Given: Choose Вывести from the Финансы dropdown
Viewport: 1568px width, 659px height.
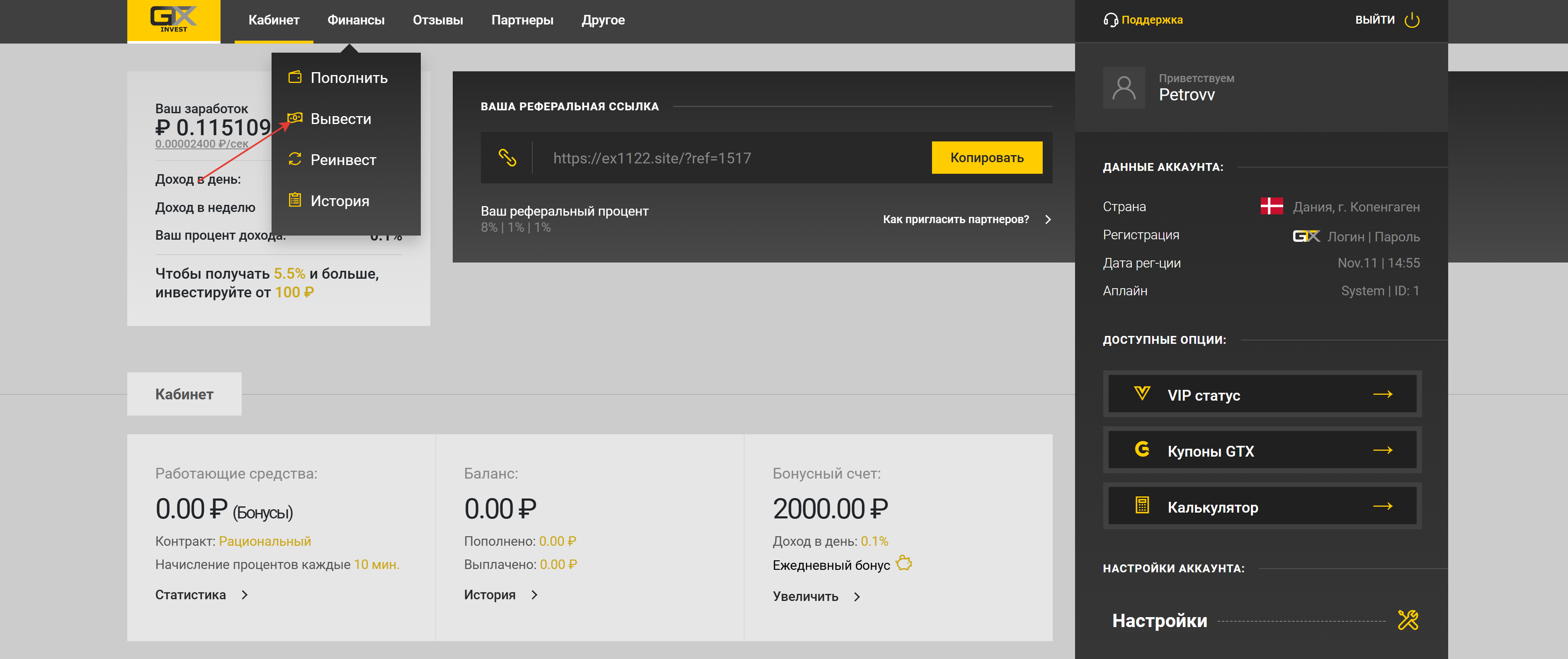Looking at the screenshot, I should [346, 119].
